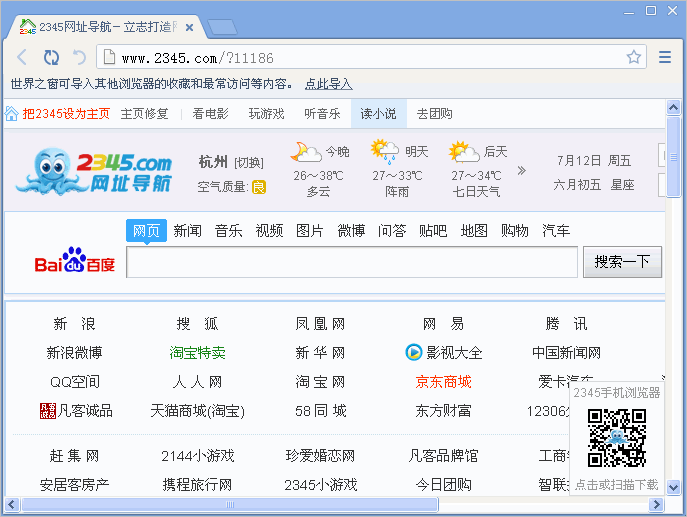
Task: Select the 图片 search tab
Action: tap(310, 230)
